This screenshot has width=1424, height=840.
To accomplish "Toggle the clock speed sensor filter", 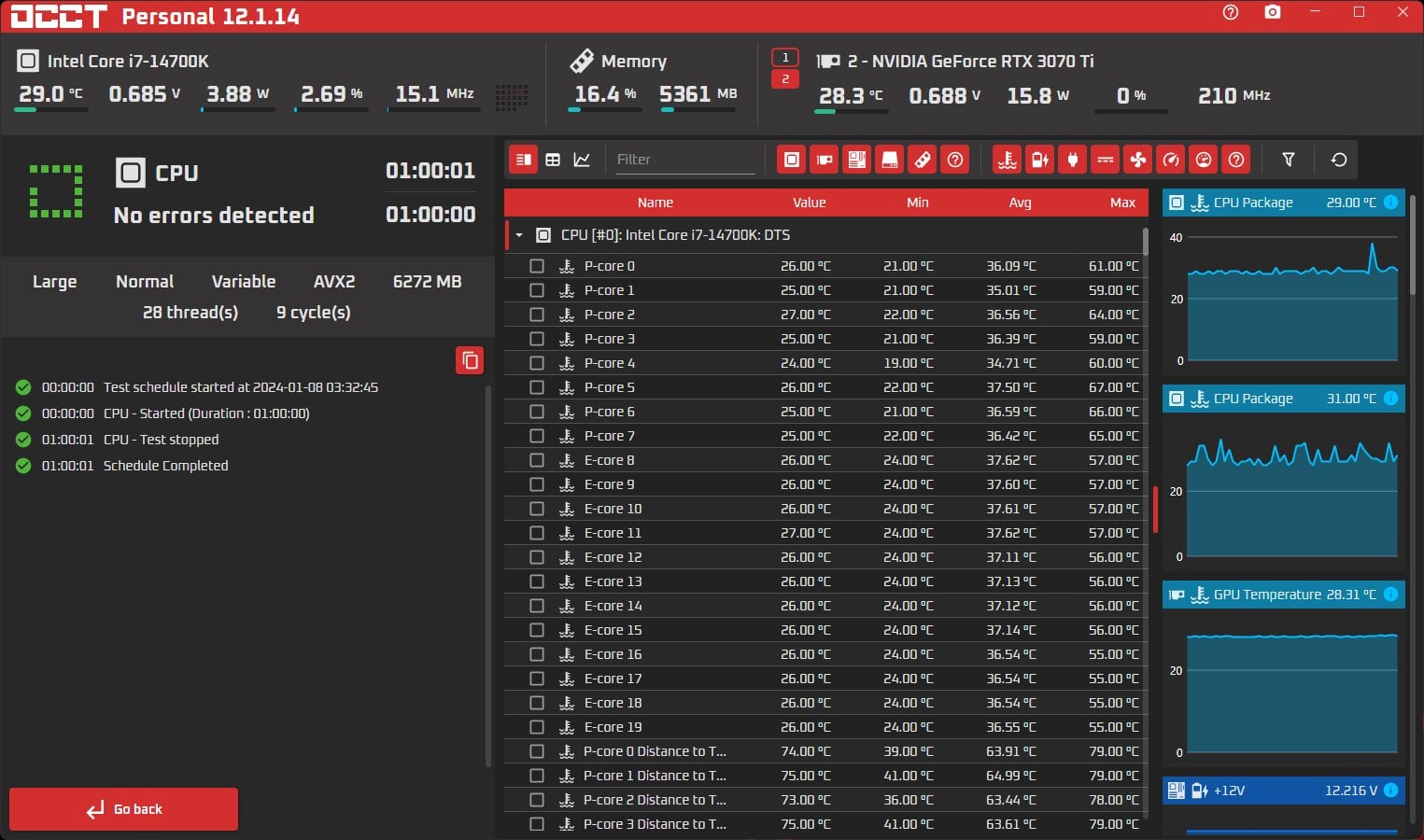I will [x=1171, y=160].
